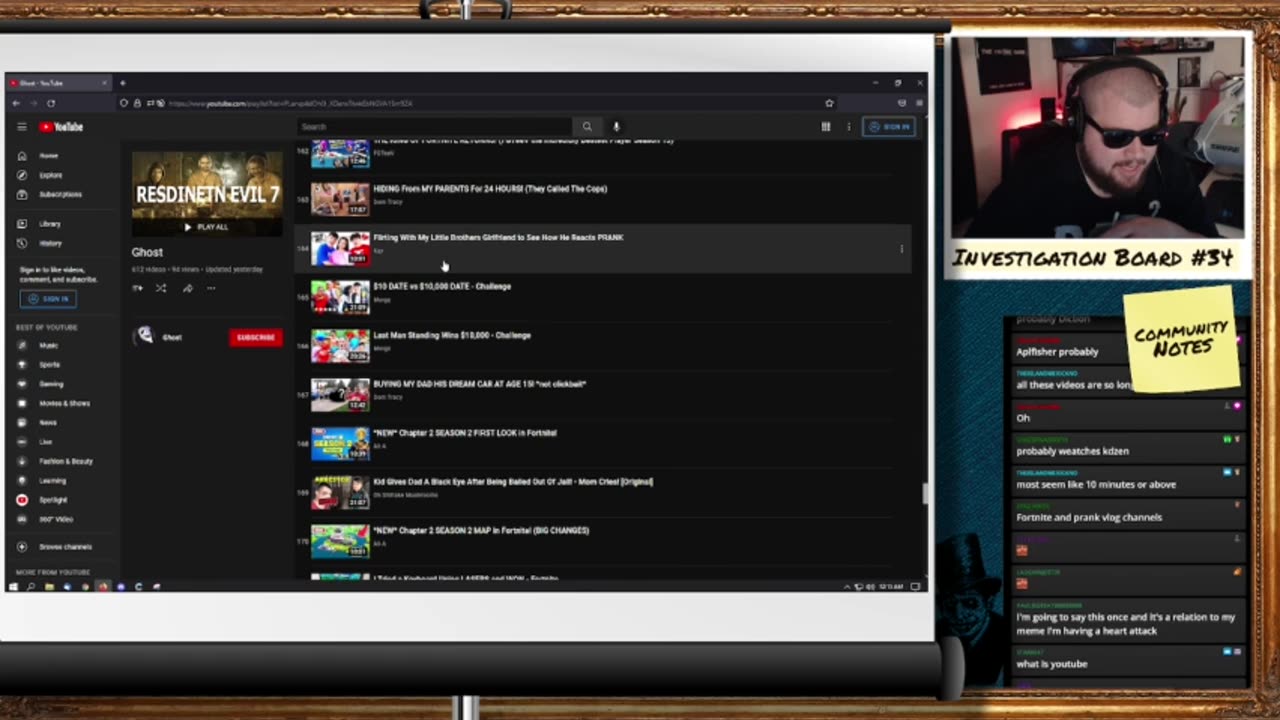This screenshot has width=1280, height=720.
Task: Open HIDING From MY PARENTS video thumbnail
Action: point(340,199)
